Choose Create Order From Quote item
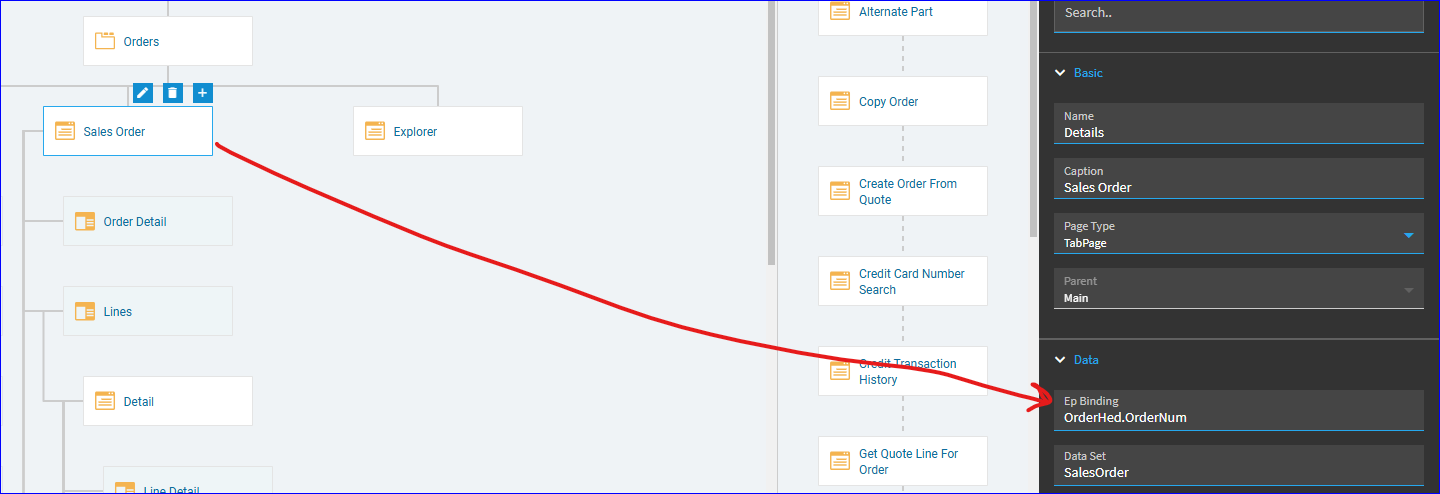Screen dimensions: 1440x494 (903, 191)
